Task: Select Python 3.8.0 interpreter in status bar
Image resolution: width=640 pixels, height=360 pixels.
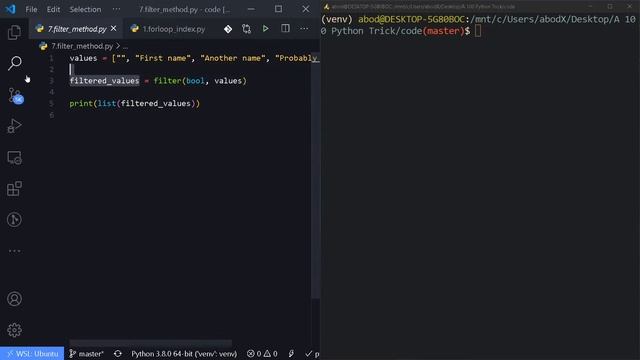Action: pos(184,353)
